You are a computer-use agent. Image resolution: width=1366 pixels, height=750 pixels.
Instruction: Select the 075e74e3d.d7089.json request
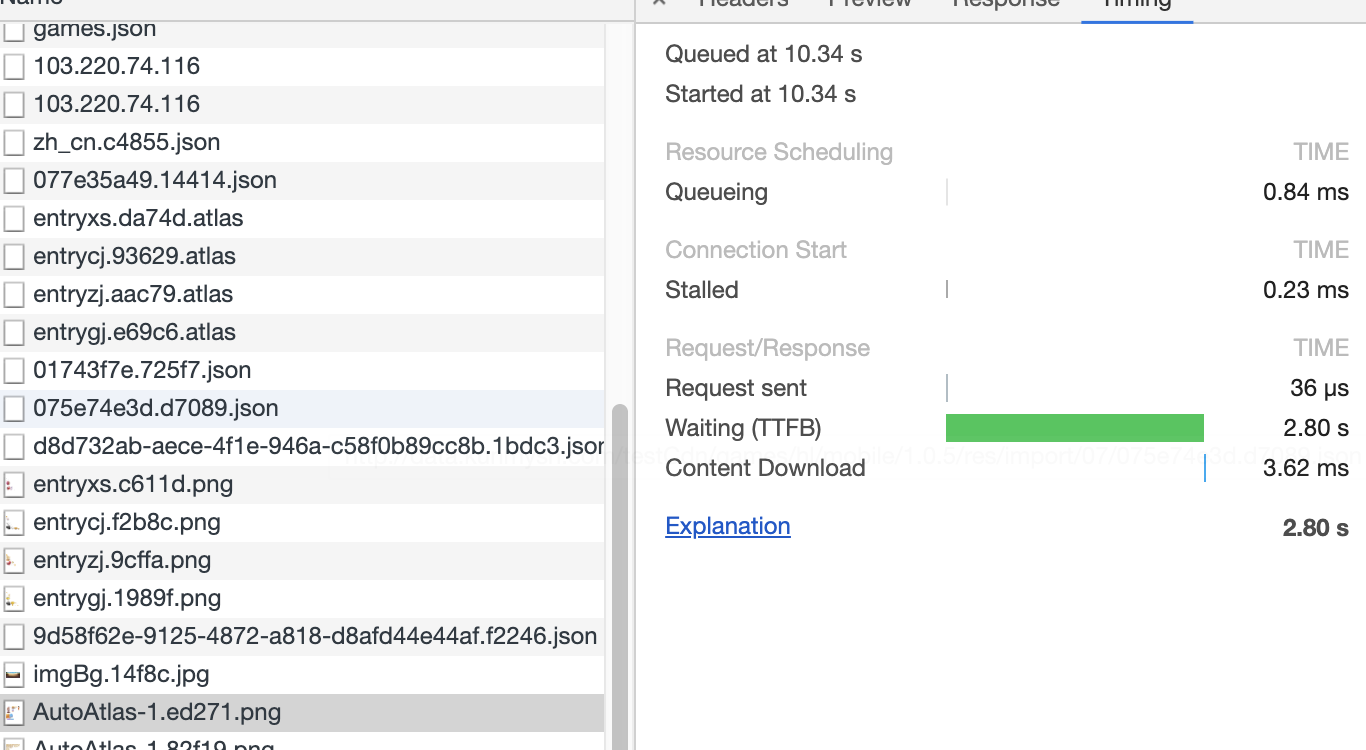click(x=155, y=408)
